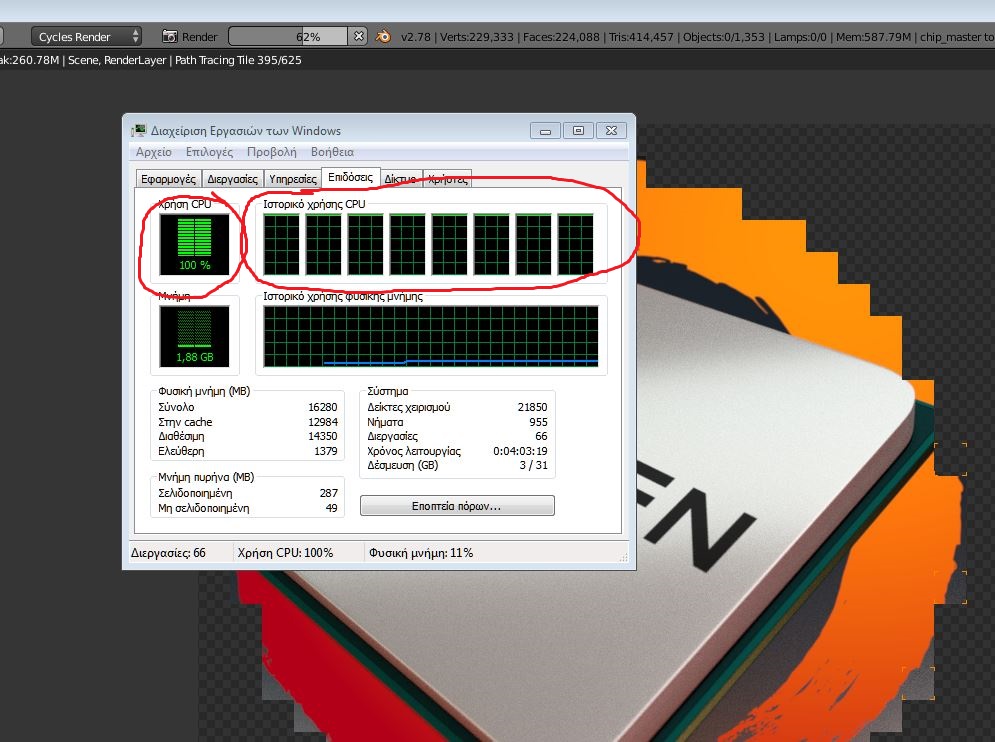Click the Σελιδοποιημένη value 287

coord(329,493)
